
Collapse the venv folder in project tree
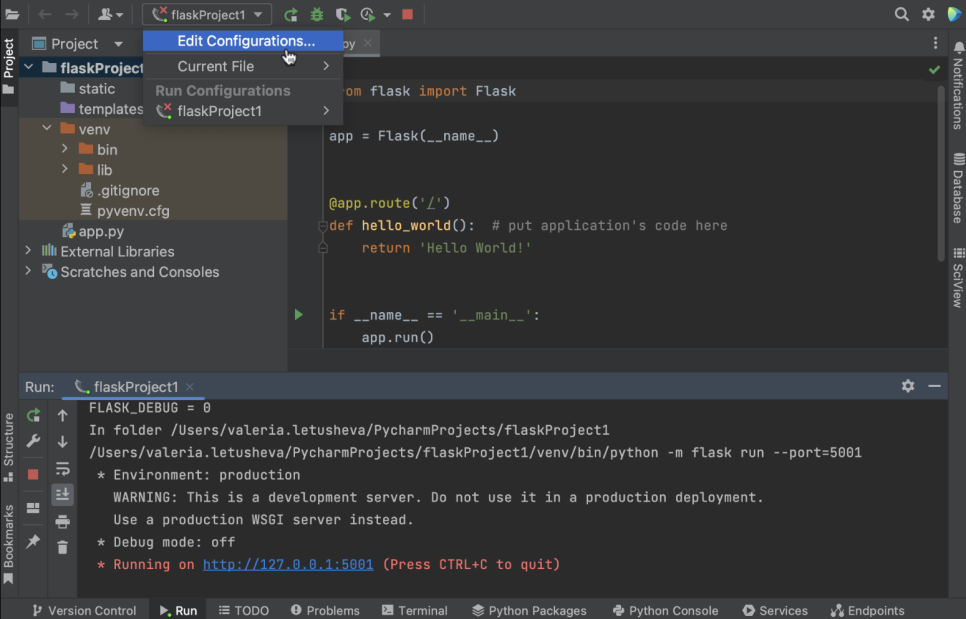click(46, 129)
